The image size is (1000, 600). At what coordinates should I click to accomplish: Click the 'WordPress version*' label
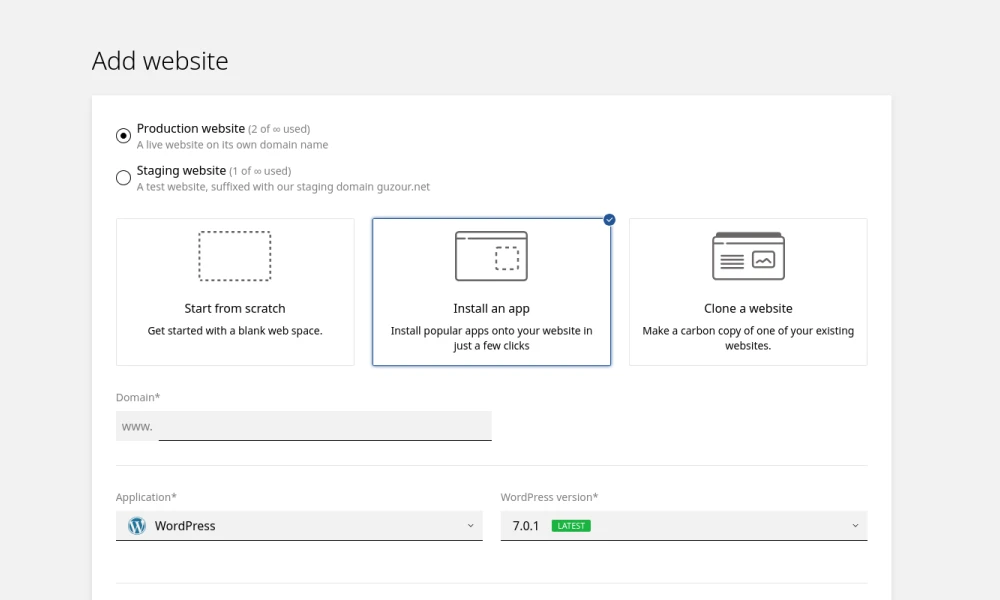549,497
